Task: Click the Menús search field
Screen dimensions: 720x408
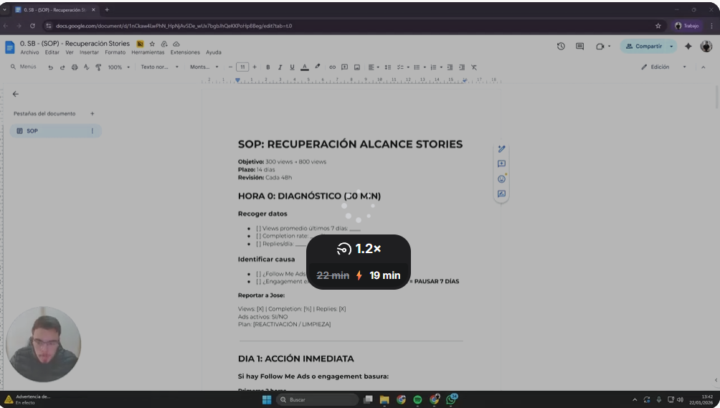Action: [x=23, y=67]
